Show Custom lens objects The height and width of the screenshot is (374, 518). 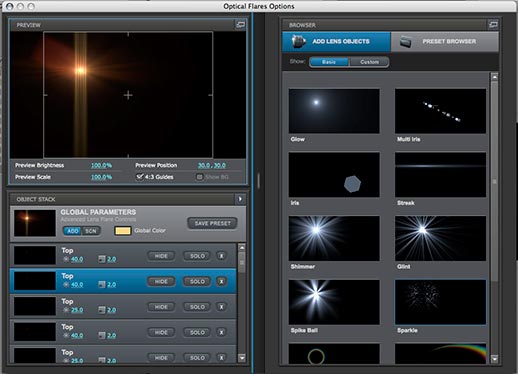click(x=369, y=62)
